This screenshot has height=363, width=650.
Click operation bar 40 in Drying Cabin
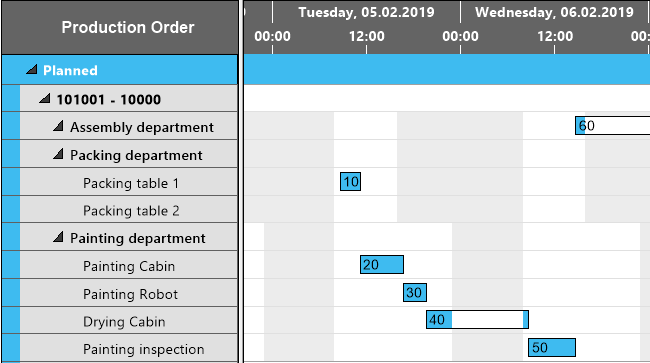tap(477, 319)
